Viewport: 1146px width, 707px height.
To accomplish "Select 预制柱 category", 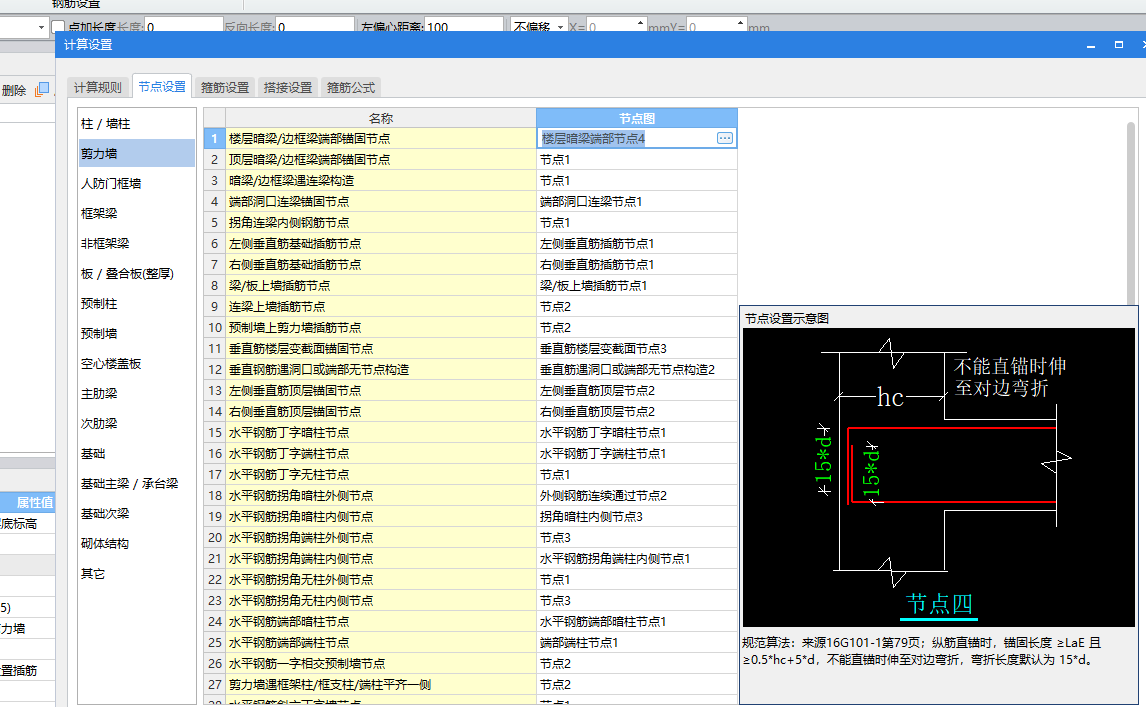I will tap(137, 303).
